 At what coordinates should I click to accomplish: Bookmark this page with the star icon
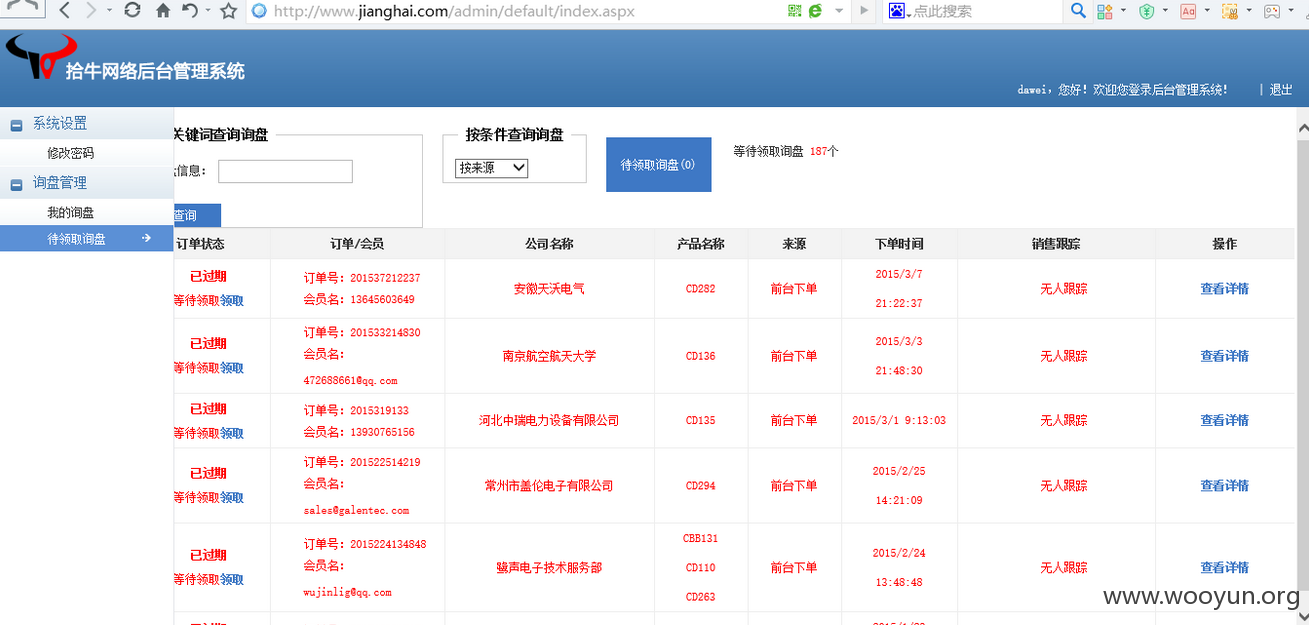click(x=228, y=11)
